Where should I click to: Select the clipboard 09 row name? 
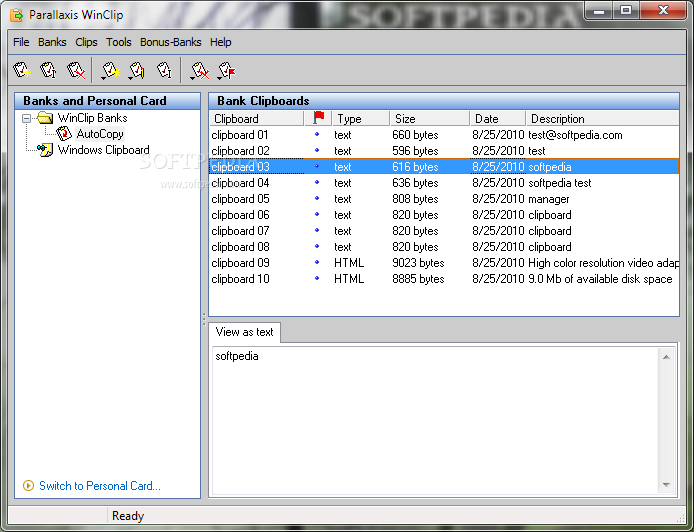click(240, 262)
